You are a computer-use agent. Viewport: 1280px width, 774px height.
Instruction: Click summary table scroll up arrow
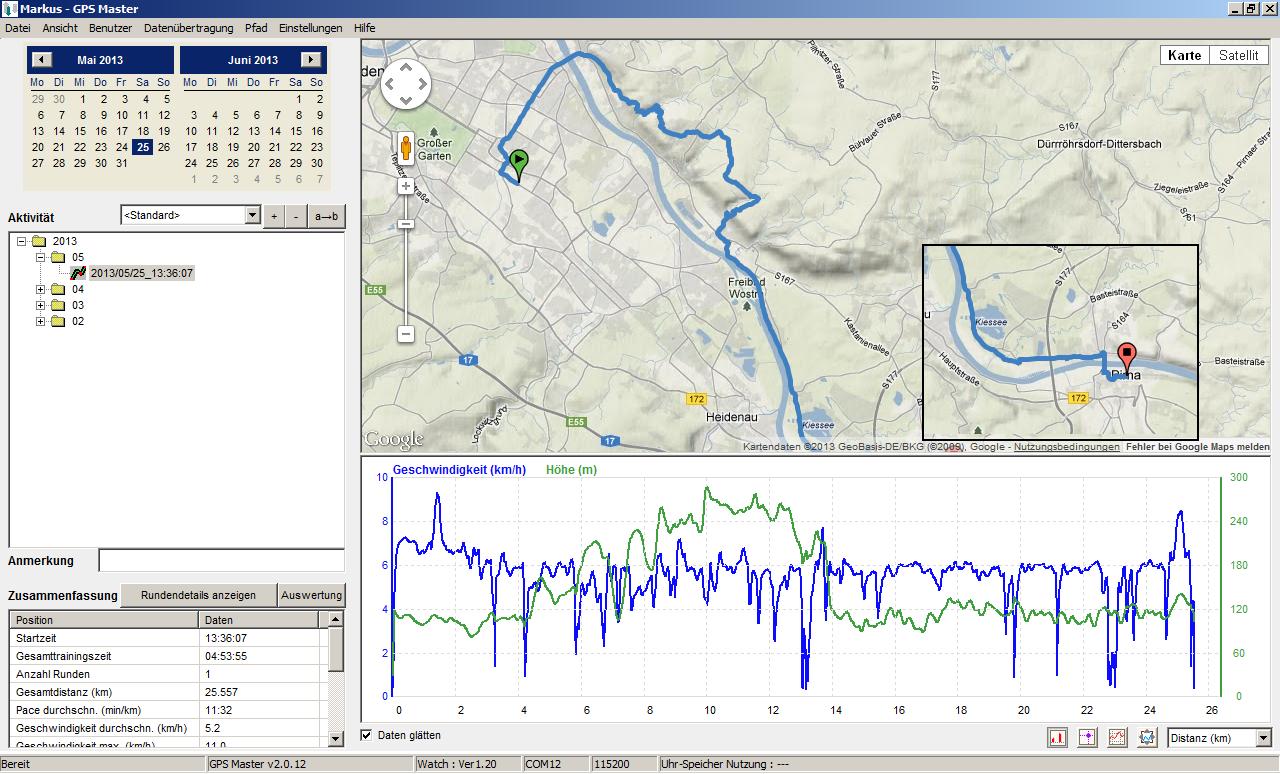pyautogui.click(x=336, y=620)
